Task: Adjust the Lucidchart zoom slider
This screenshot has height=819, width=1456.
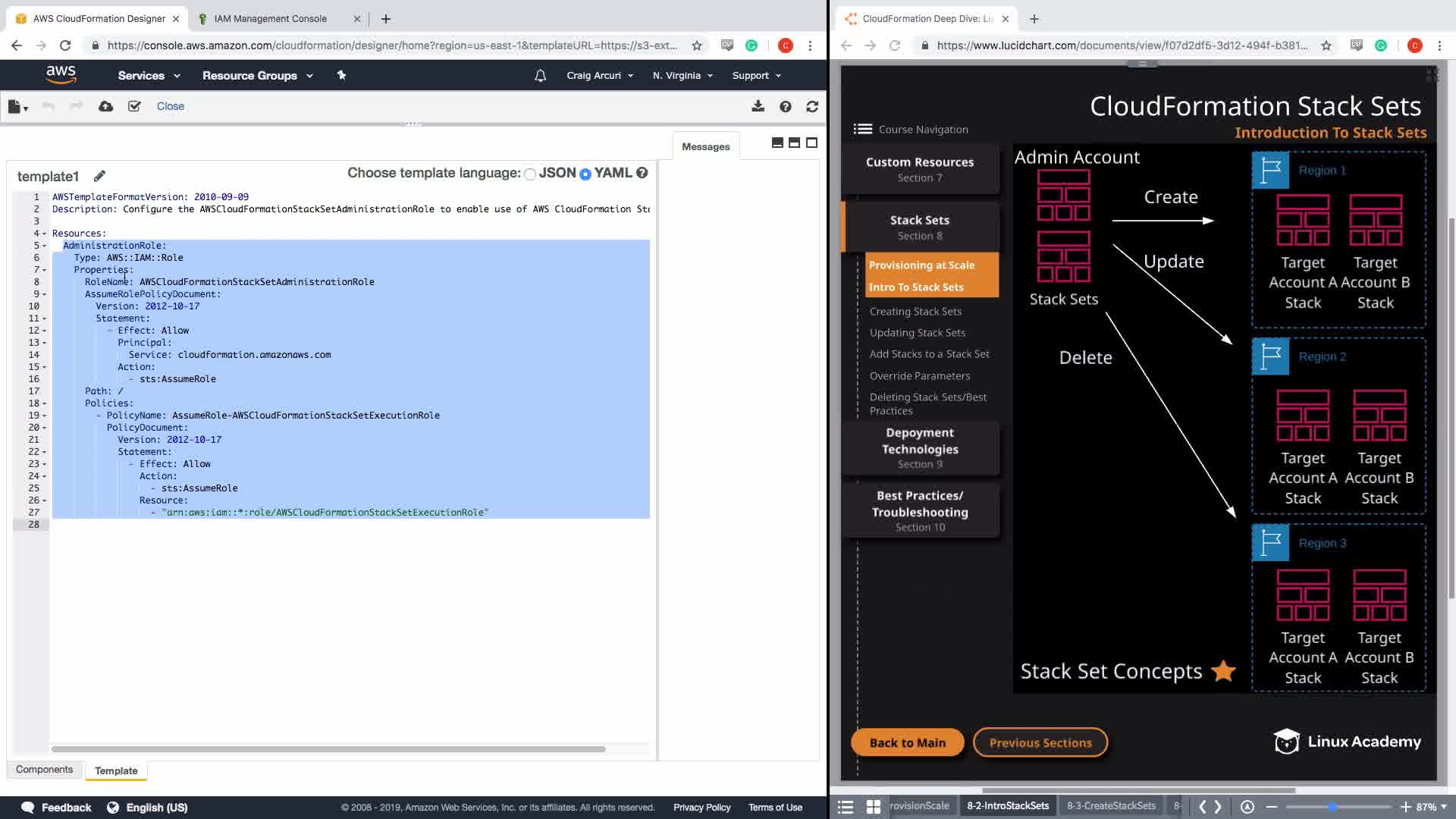Action: click(1332, 807)
